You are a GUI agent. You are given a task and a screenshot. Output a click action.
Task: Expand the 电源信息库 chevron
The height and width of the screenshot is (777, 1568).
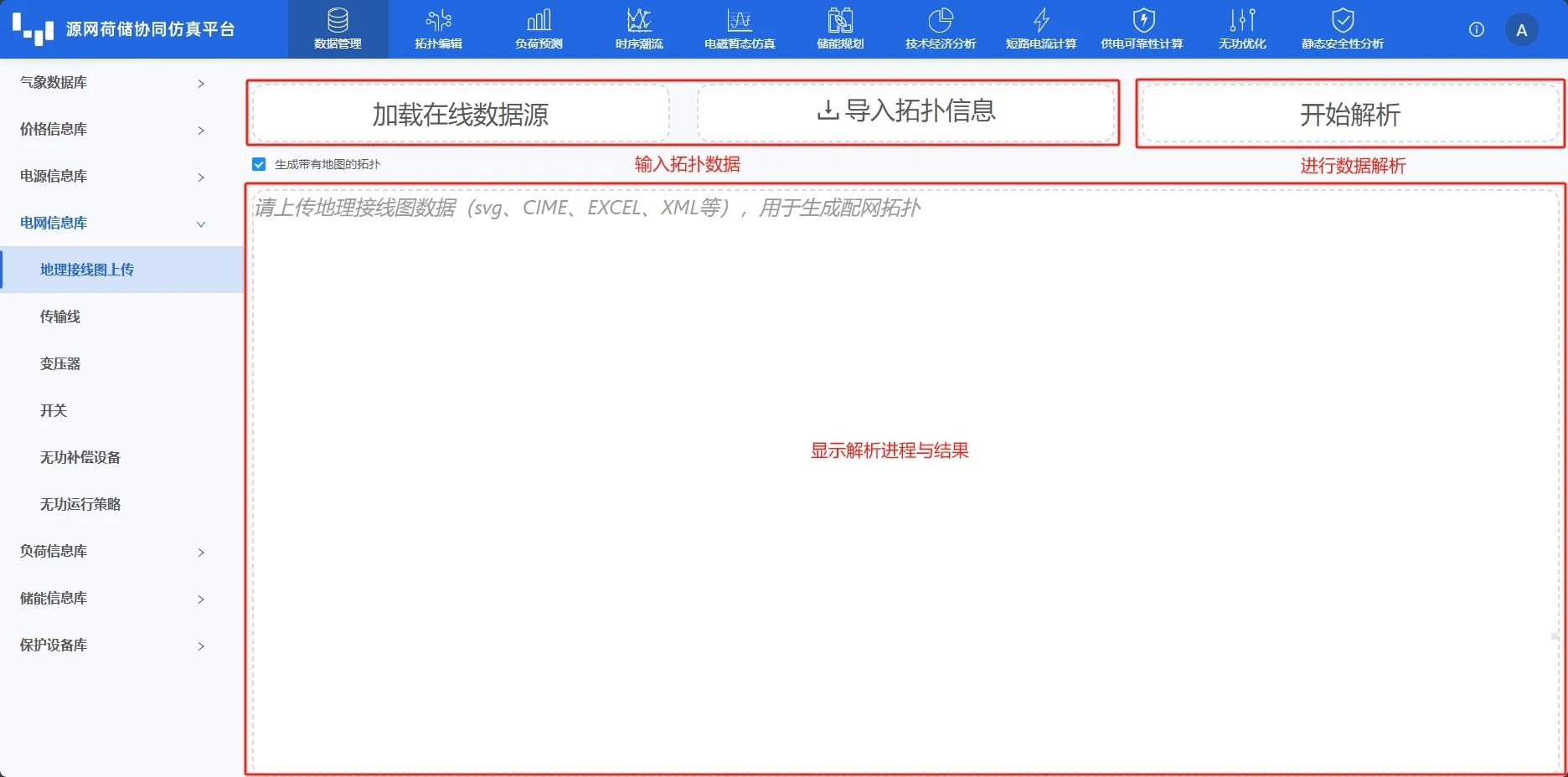[201, 177]
